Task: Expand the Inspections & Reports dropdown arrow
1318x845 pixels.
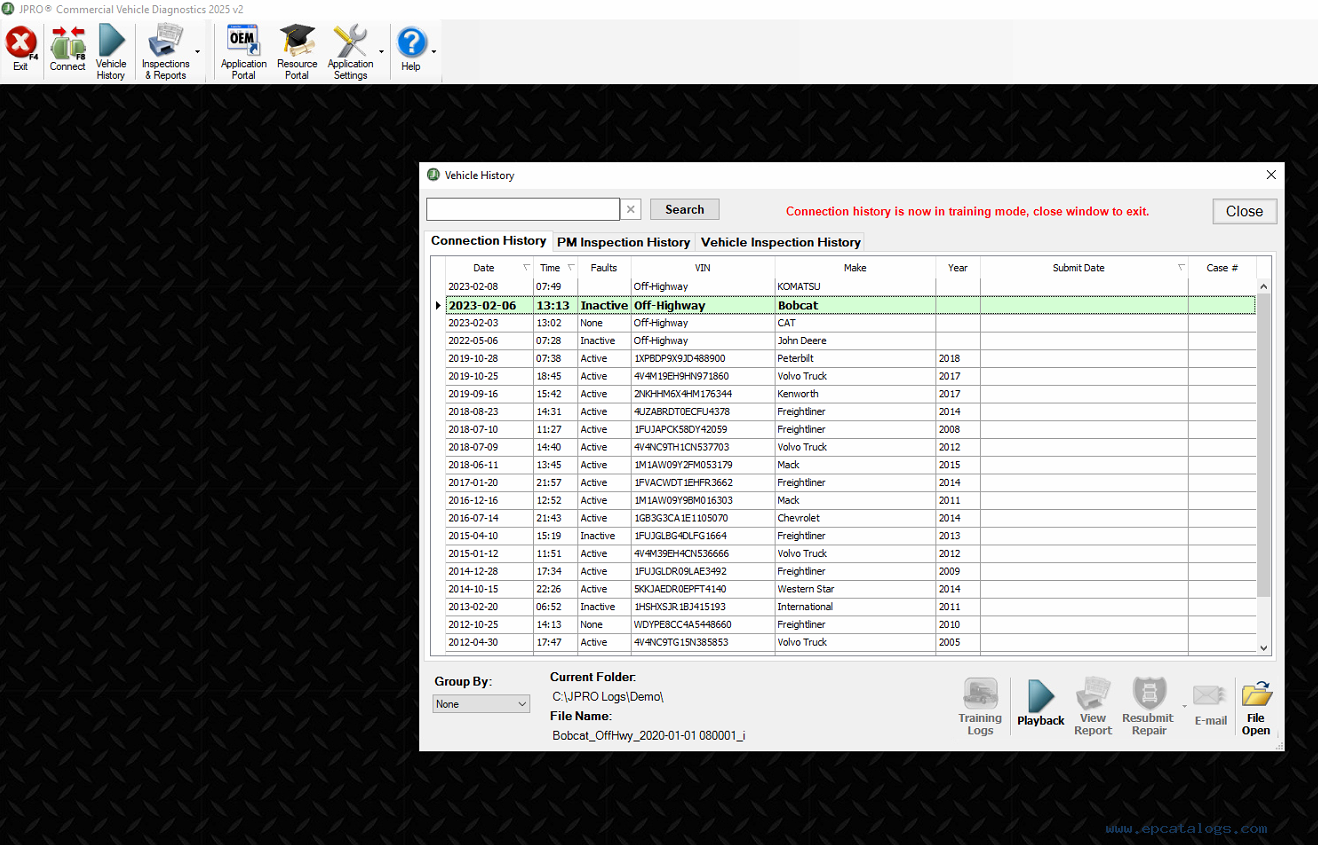Action: click(197, 52)
